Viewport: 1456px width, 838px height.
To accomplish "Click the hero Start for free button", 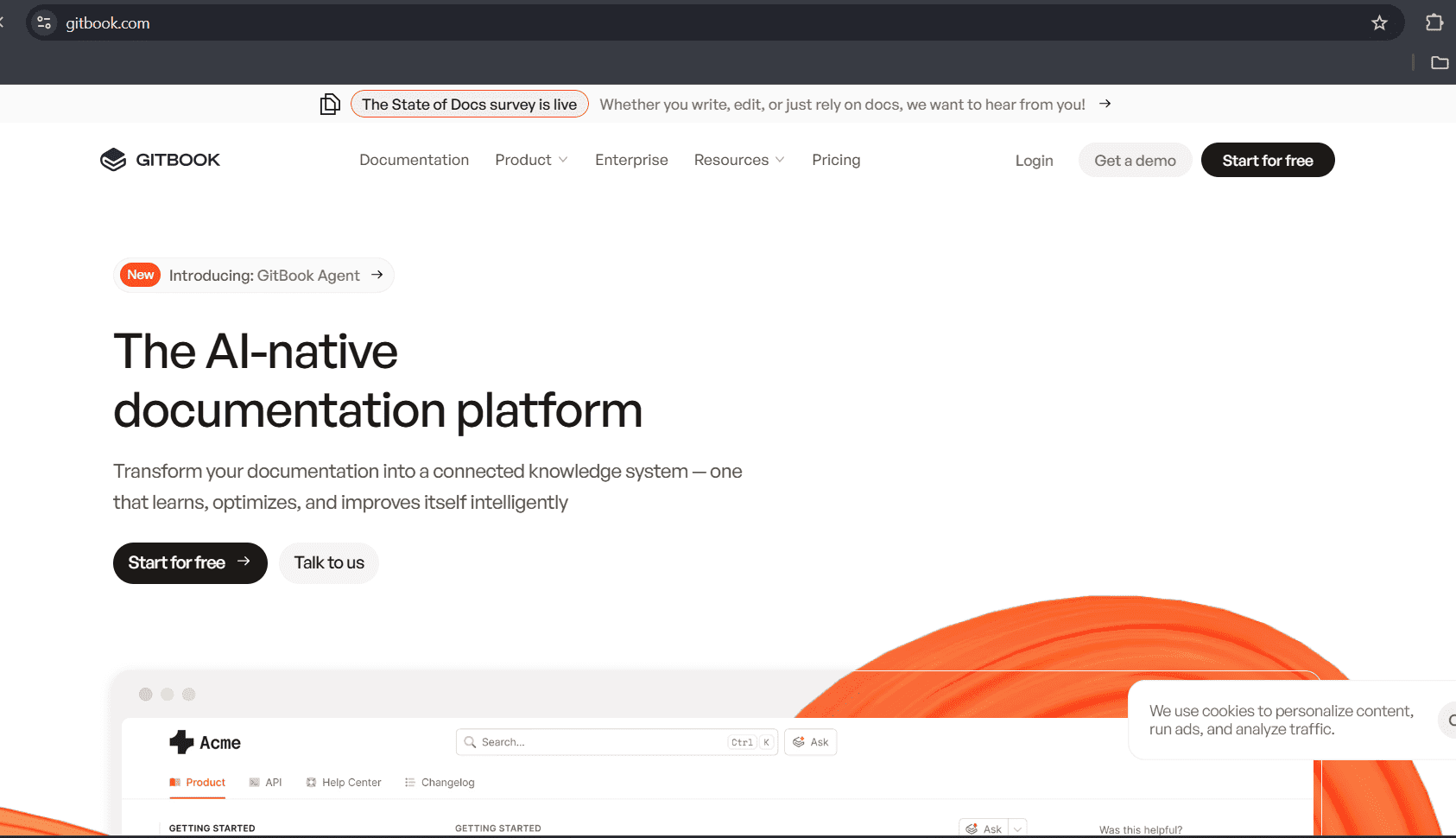I will 190,563.
